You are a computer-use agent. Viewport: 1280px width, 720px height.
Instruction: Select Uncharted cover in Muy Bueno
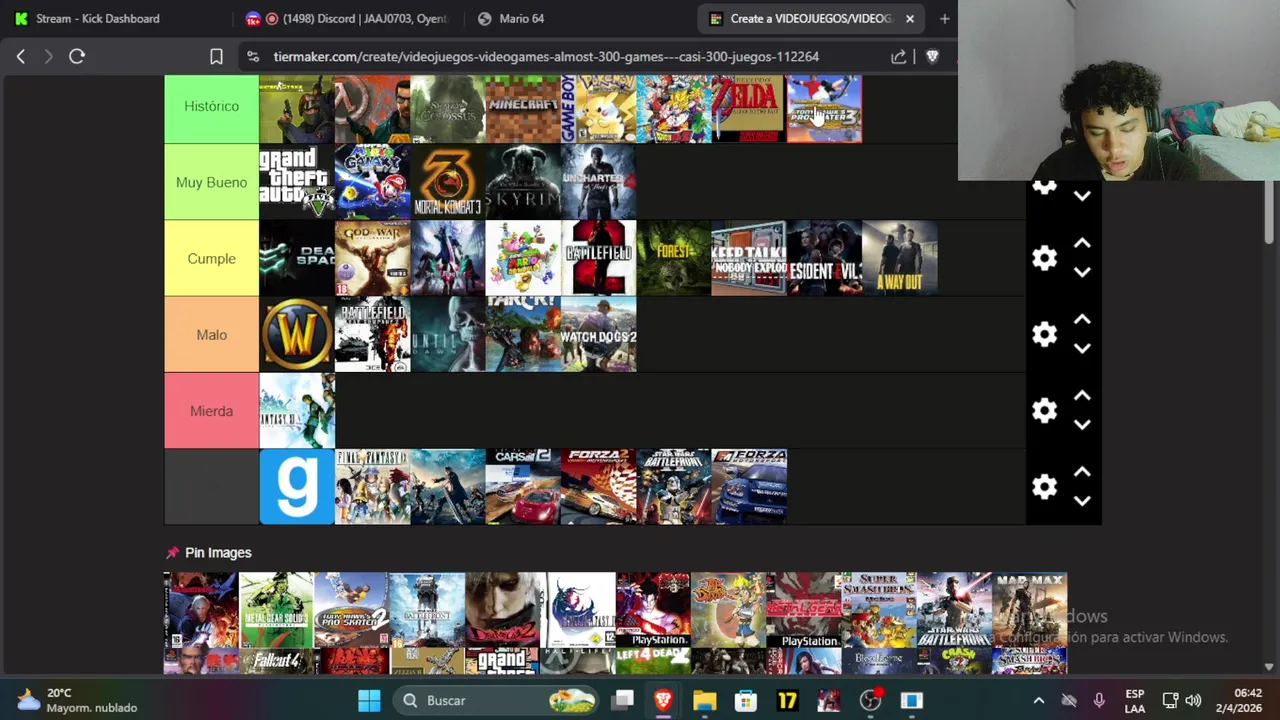(x=598, y=182)
